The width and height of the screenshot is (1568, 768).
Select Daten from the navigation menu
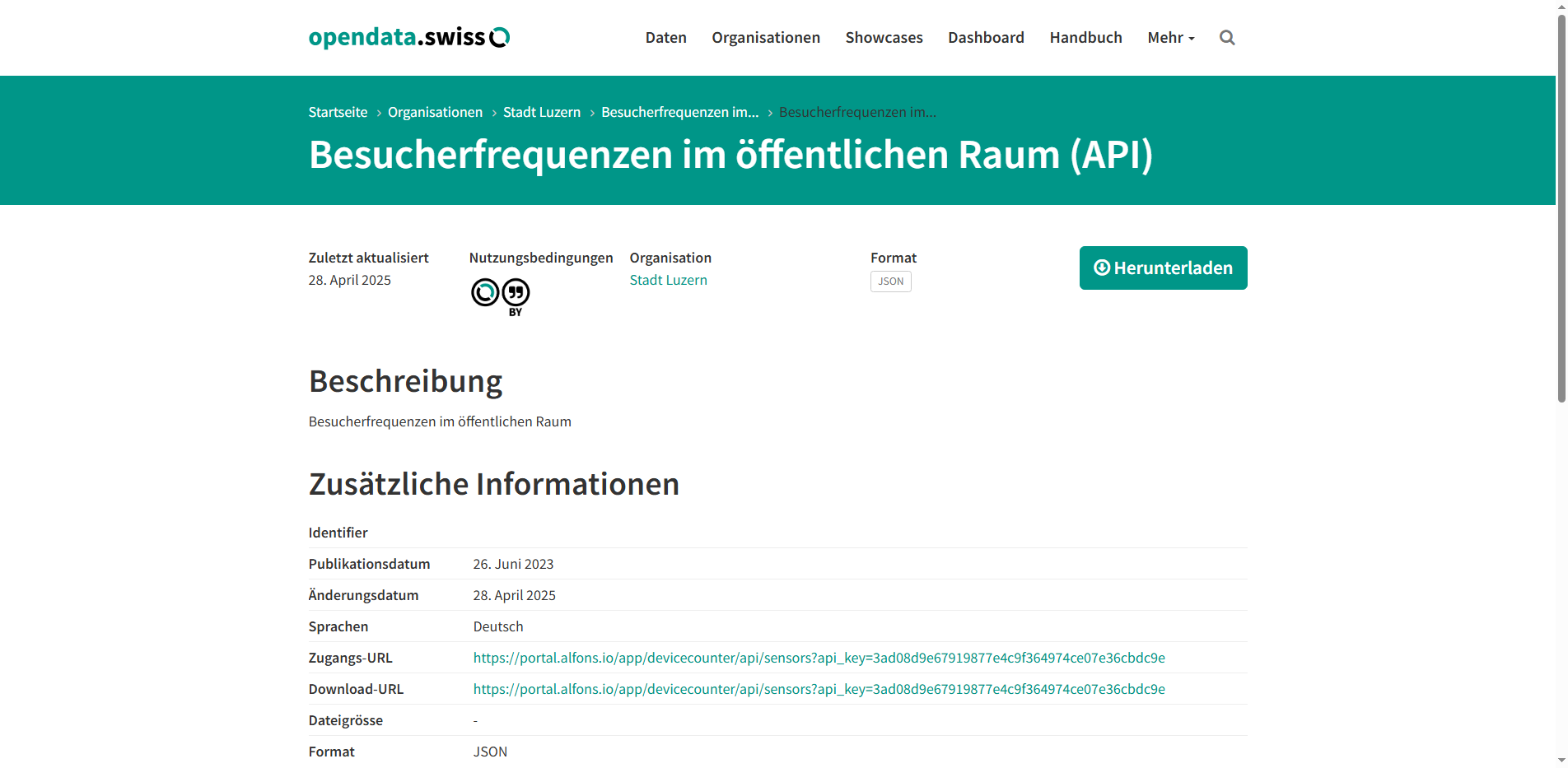click(x=665, y=38)
